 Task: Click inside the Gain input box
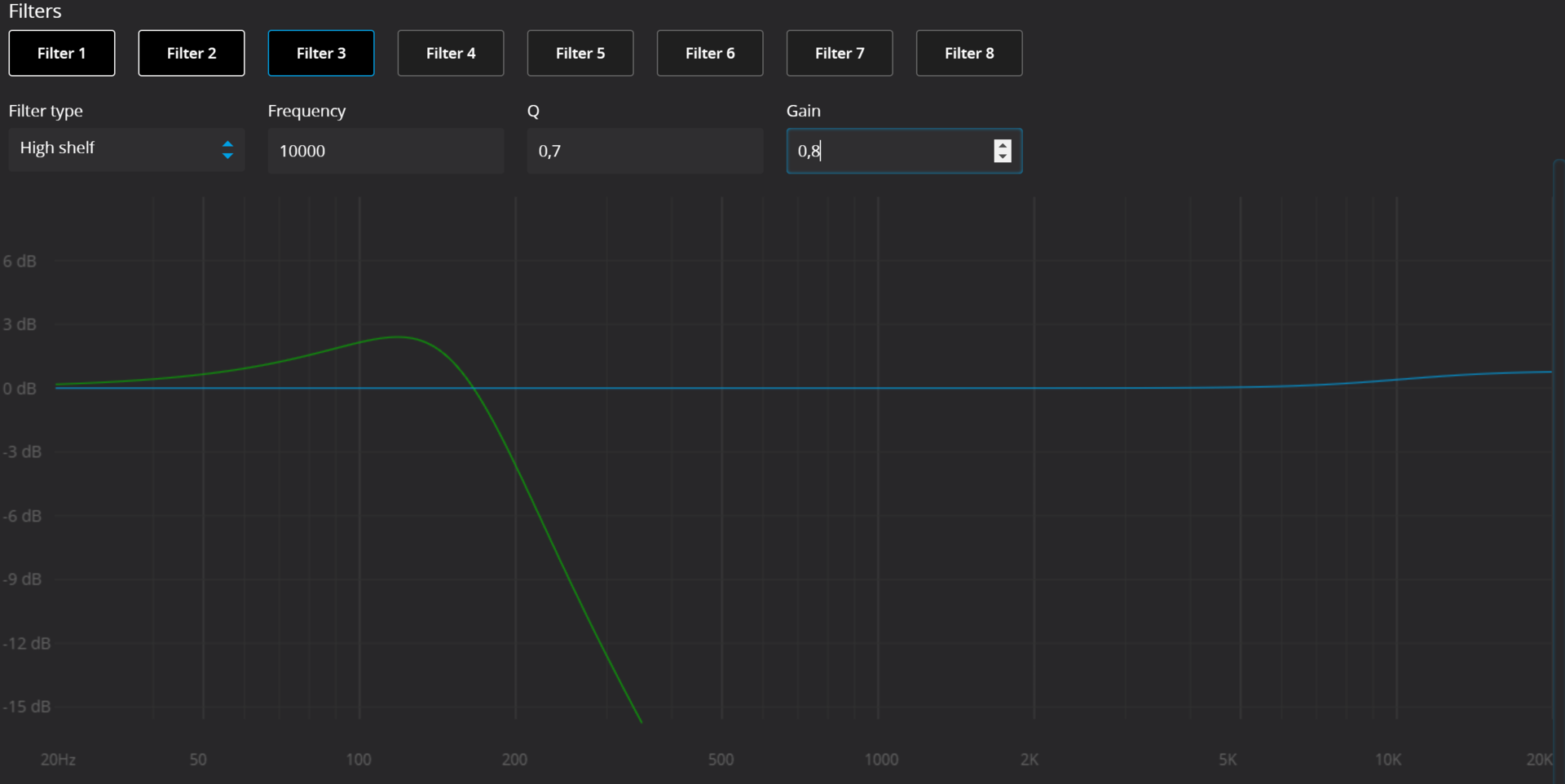tap(888, 151)
